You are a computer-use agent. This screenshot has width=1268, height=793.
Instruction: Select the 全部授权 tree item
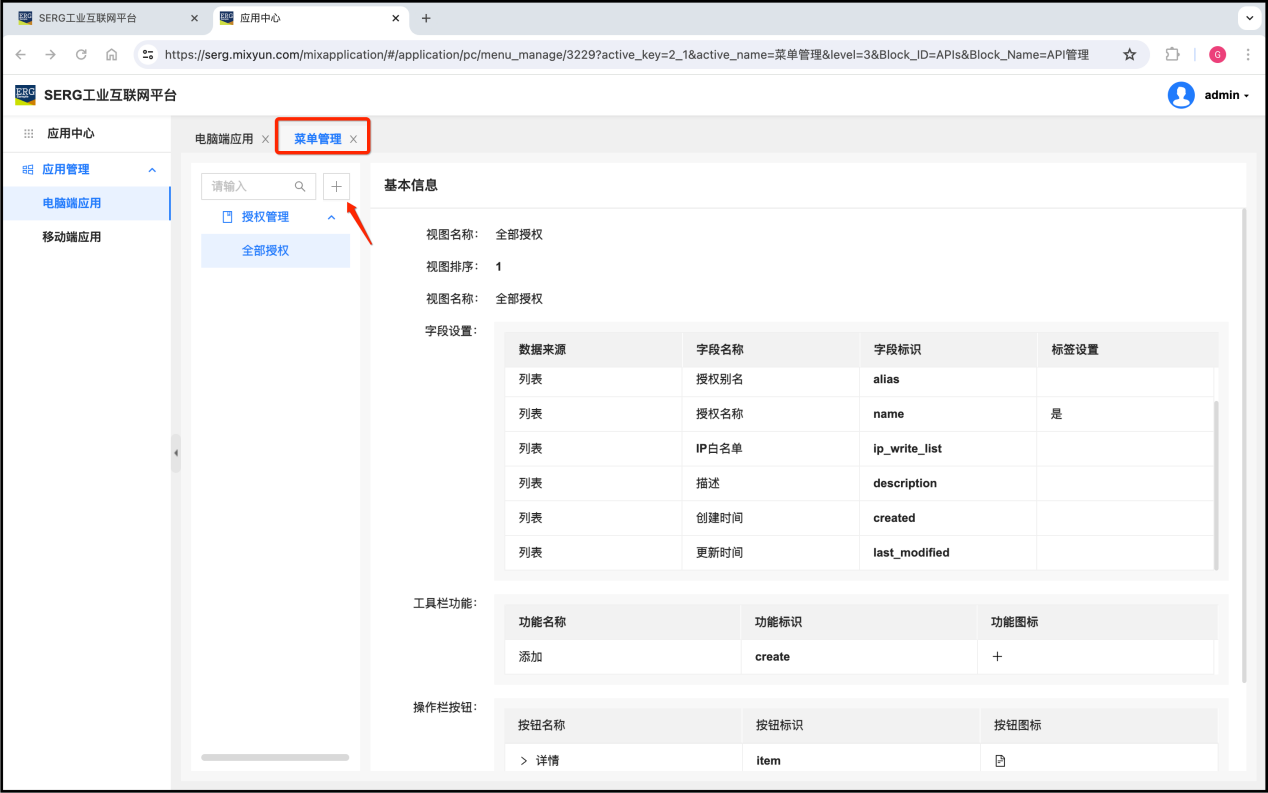265,251
